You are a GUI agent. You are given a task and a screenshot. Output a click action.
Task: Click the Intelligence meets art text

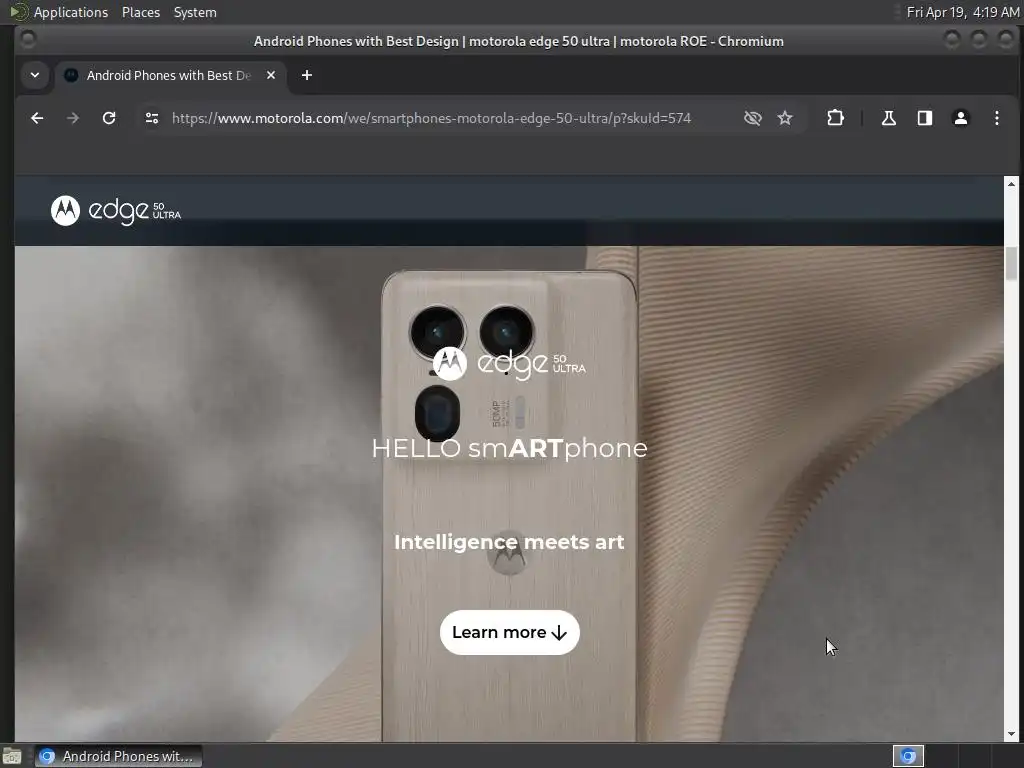tap(509, 542)
